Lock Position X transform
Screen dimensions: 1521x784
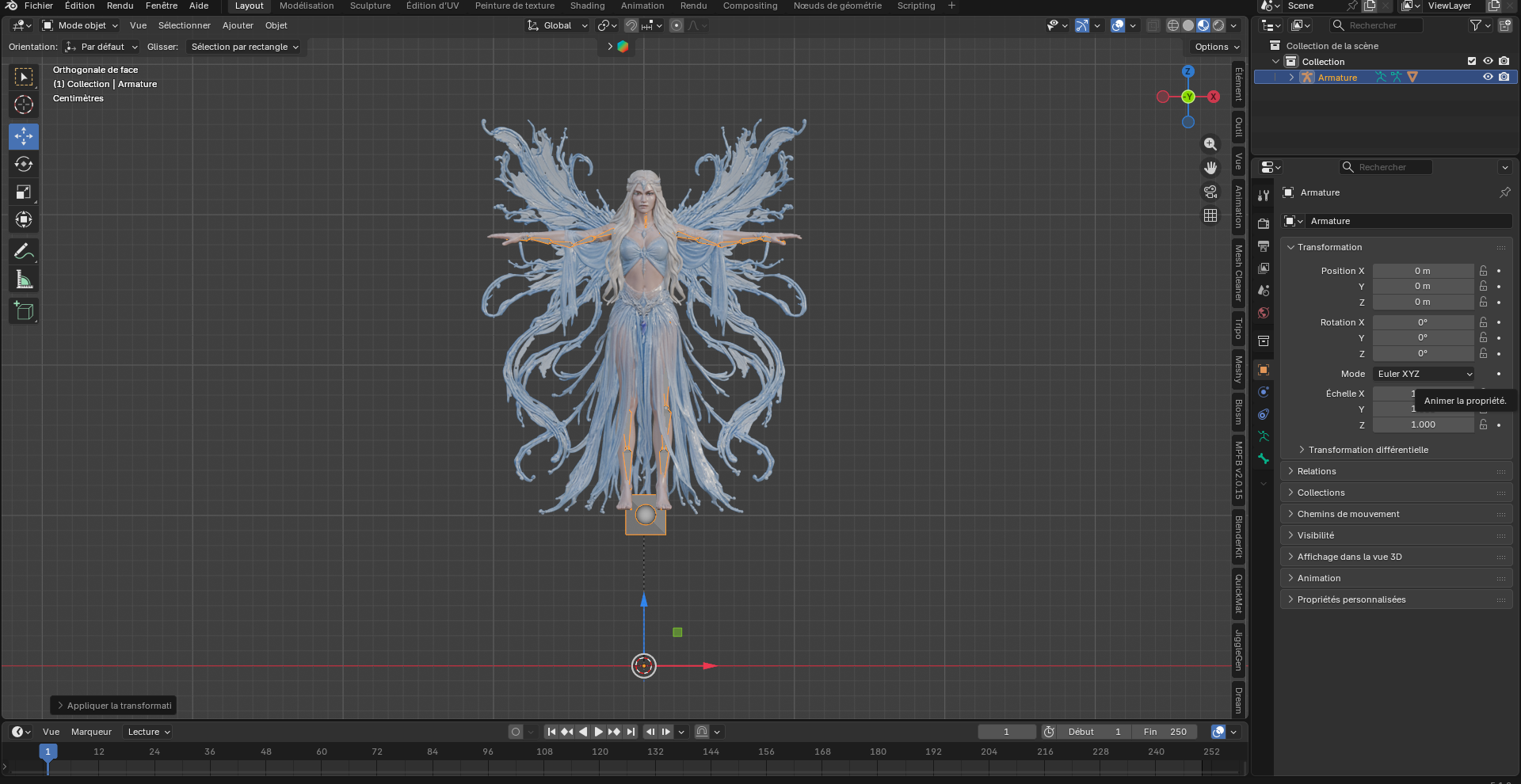[x=1483, y=271]
